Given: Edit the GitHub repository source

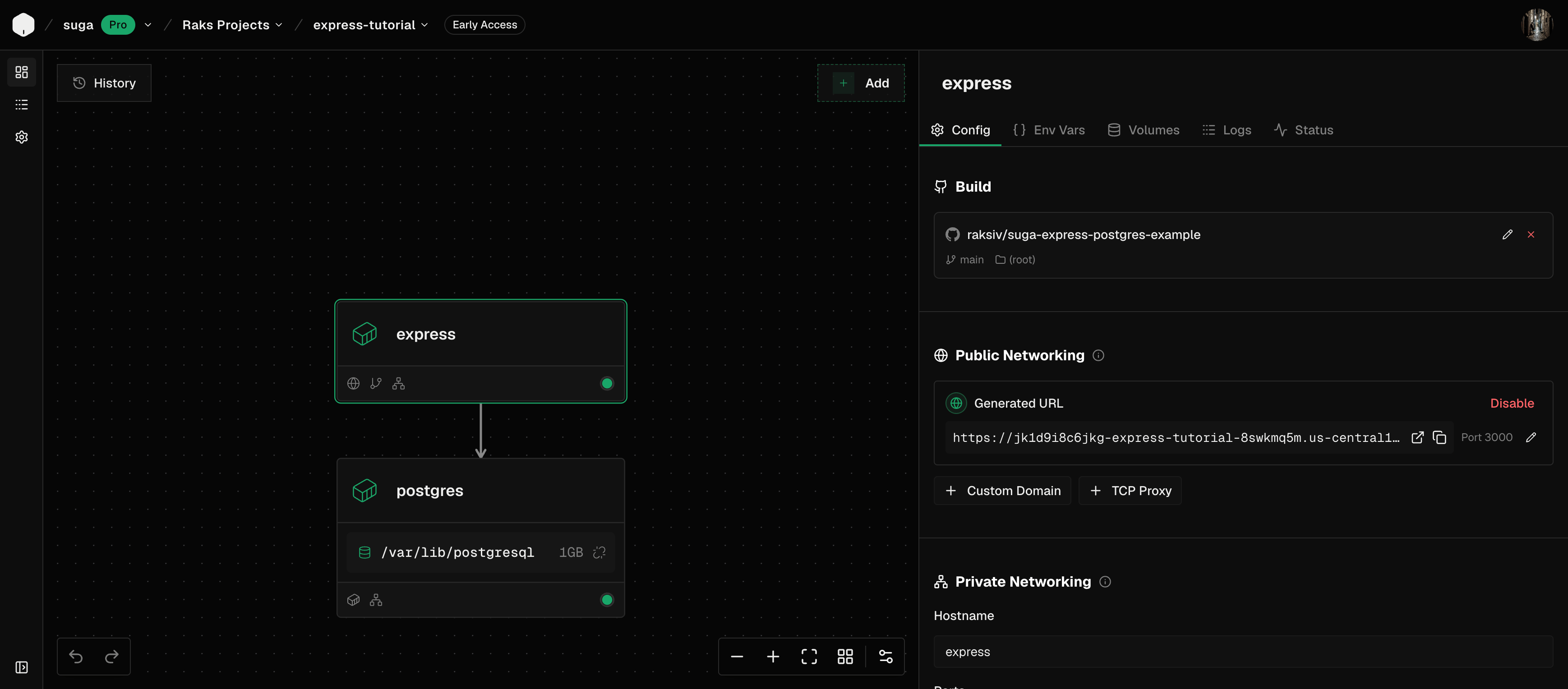Looking at the screenshot, I should pyautogui.click(x=1507, y=234).
